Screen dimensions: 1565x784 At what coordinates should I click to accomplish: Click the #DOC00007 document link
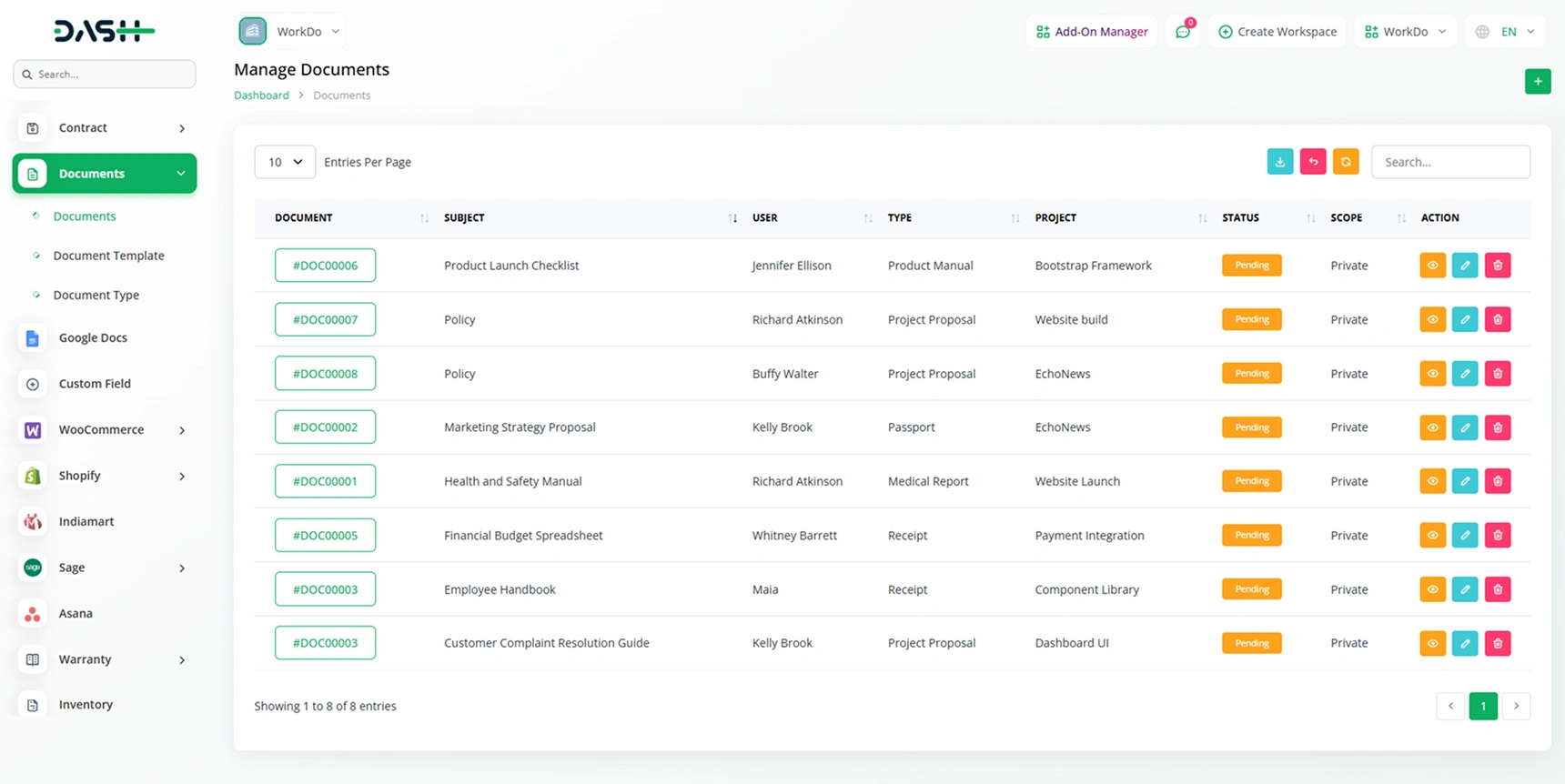point(325,319)
